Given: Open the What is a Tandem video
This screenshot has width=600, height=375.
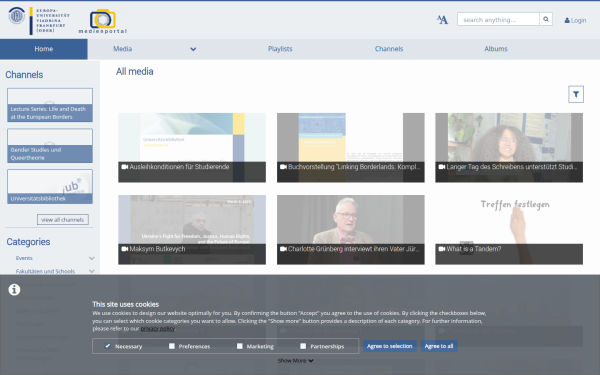Looking at the screenshot, I should point(509,230).
